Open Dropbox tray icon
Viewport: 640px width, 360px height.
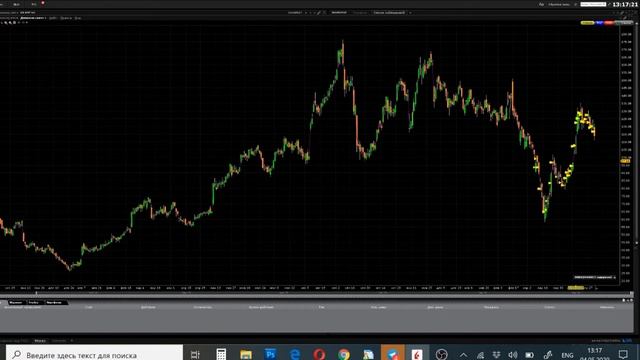coord(496,355)
